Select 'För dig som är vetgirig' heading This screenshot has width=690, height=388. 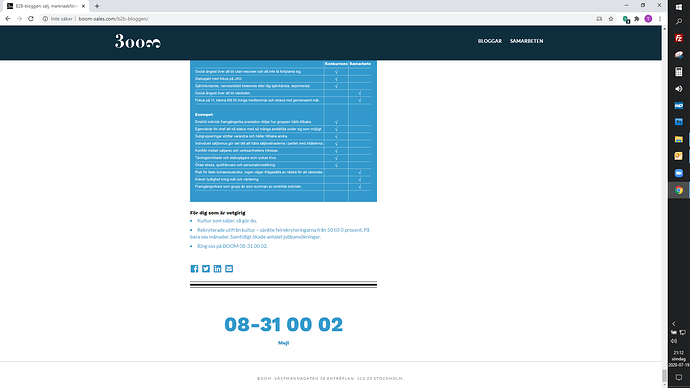pyautogui.click(x=218, y=212)
